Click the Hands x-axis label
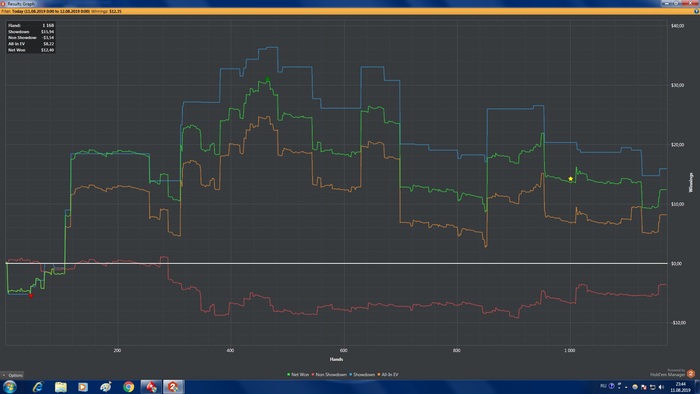The height and width of the screenshot is (394, 700). point(336,359)
